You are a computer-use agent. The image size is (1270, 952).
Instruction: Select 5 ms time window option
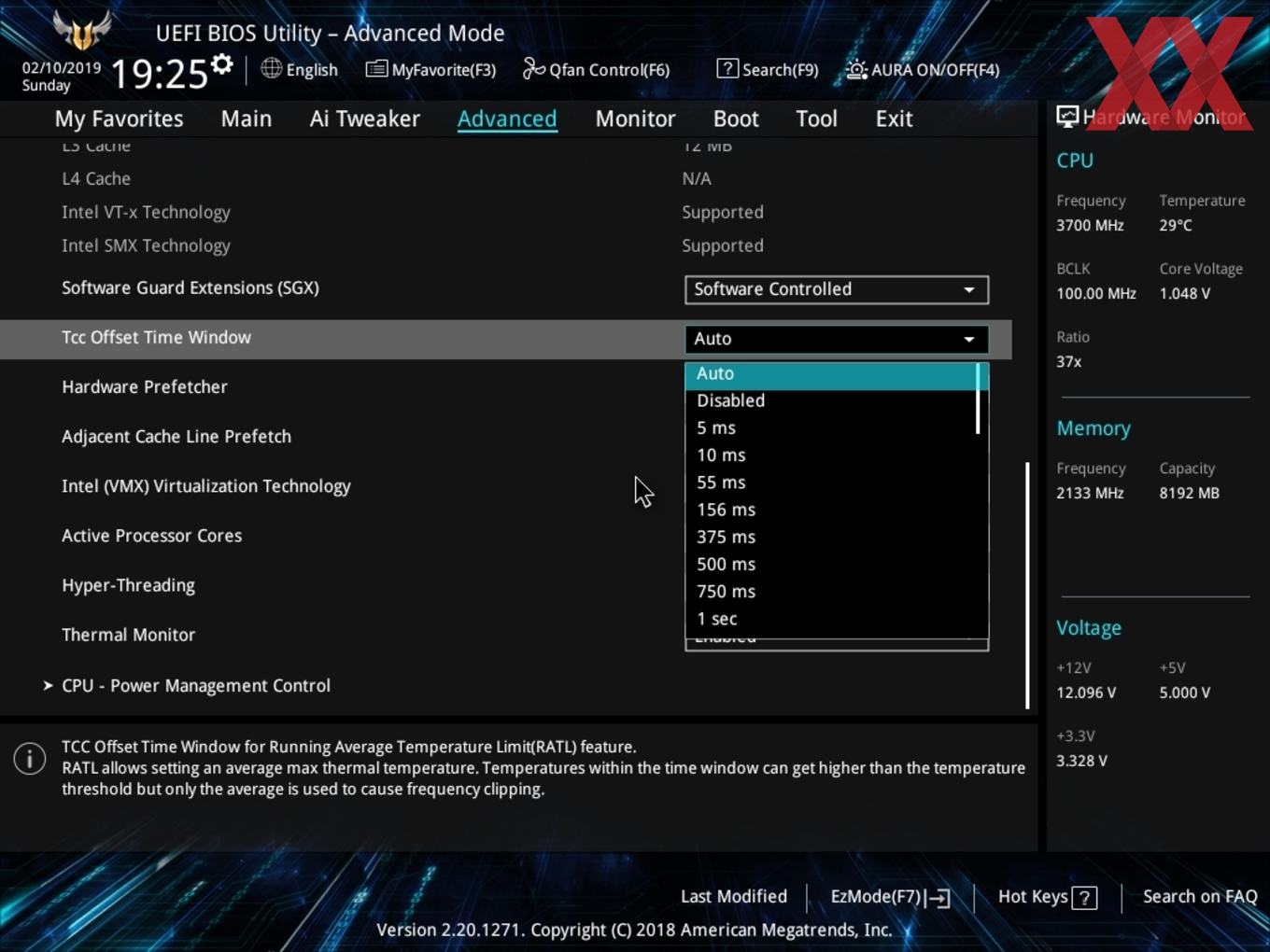pyautogui.click(x=831, y=427)
